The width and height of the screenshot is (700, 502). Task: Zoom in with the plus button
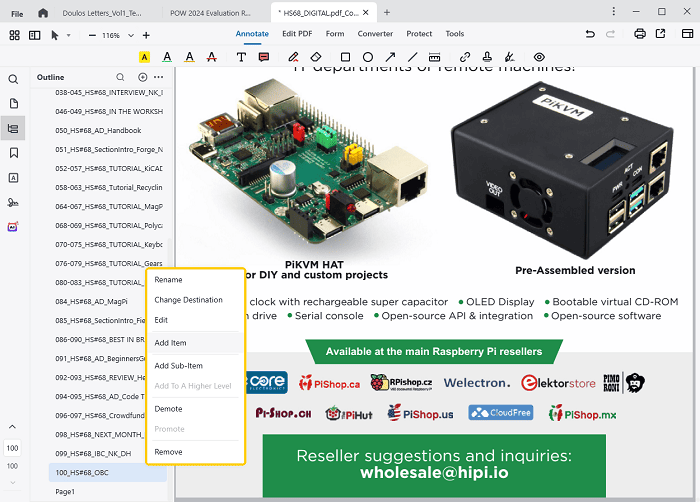pos(146,35)
